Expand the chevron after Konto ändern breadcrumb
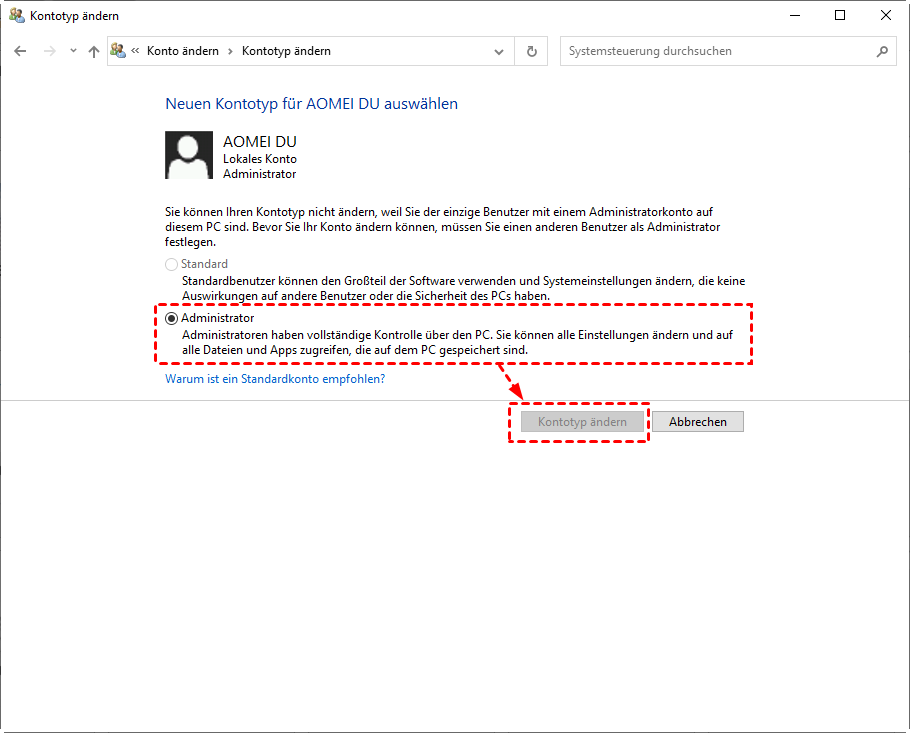This screenshot has height=733, width=910. pos(230,51)
